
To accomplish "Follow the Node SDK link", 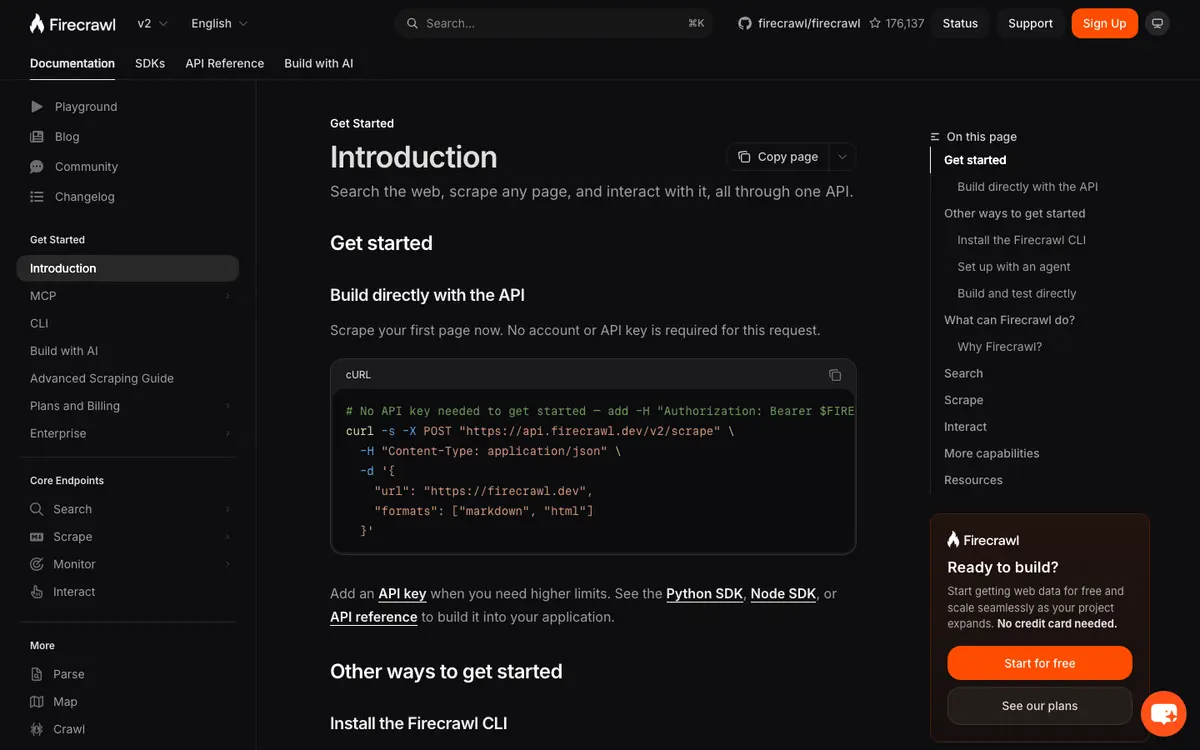I will [783, 594].
